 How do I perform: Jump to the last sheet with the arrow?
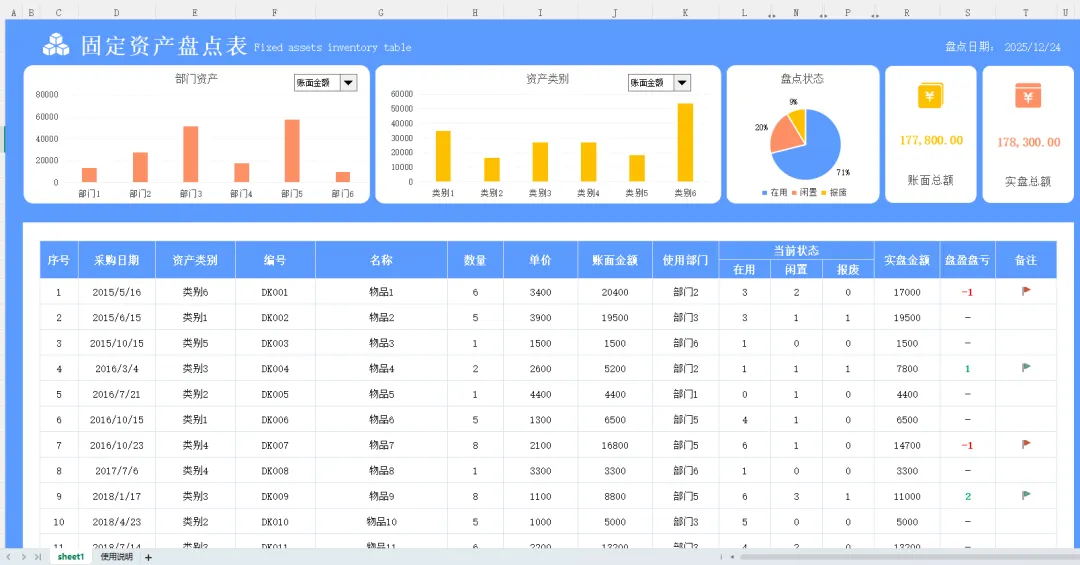(38, 557)
